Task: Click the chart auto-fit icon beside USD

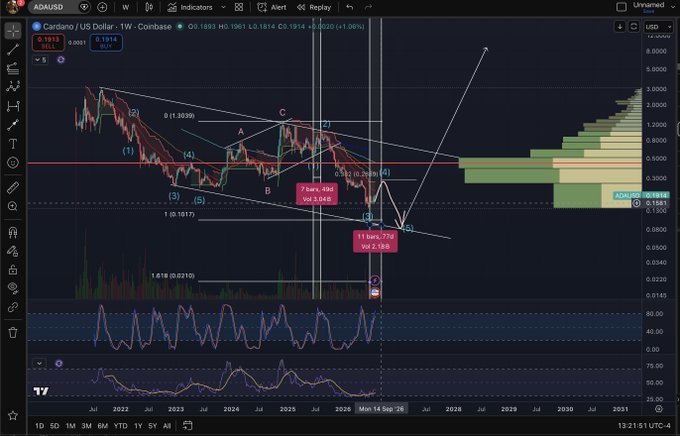Action: (634, 27)
